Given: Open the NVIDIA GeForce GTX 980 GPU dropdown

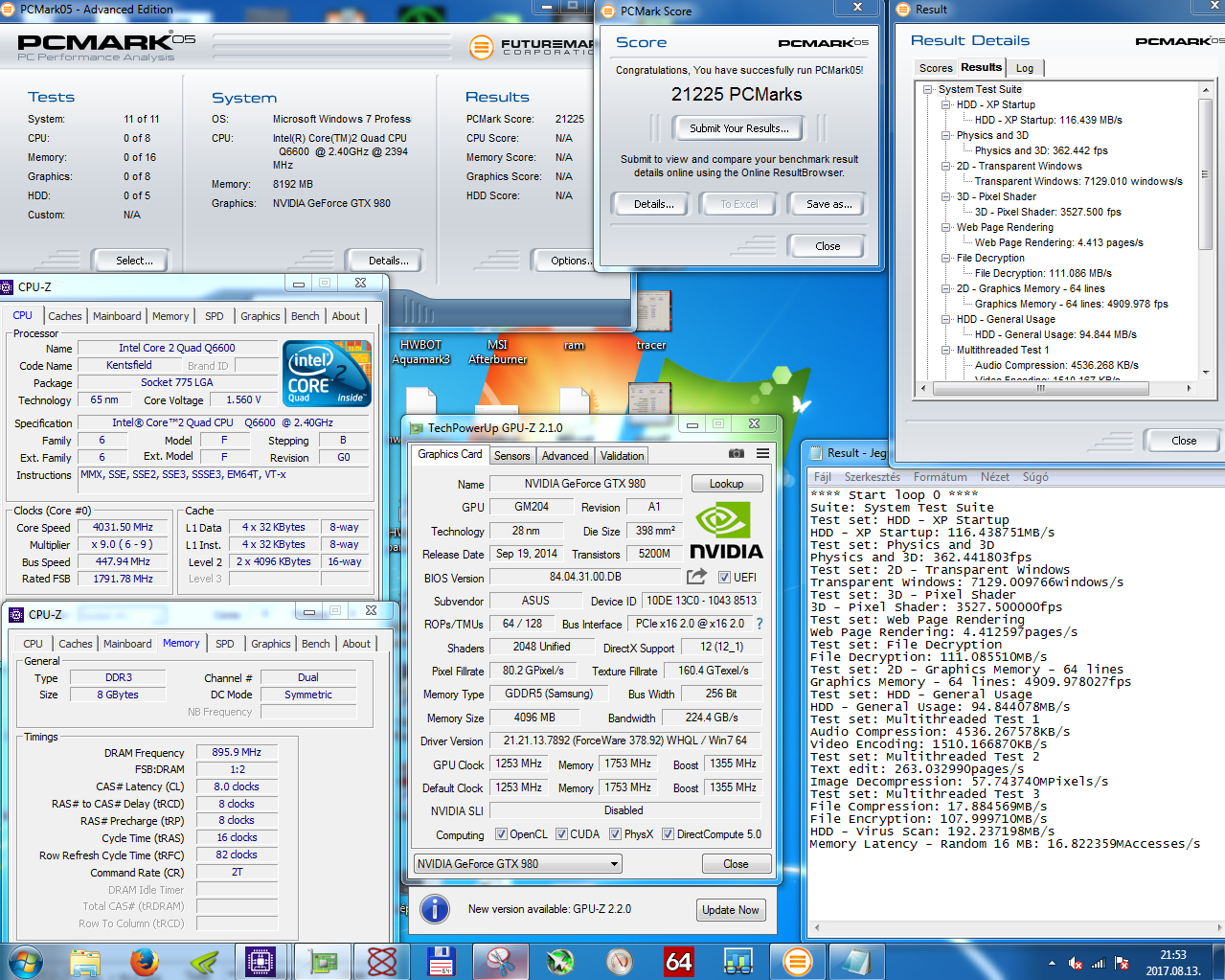Looking at the screenshot, I should [x=518, y=864].
